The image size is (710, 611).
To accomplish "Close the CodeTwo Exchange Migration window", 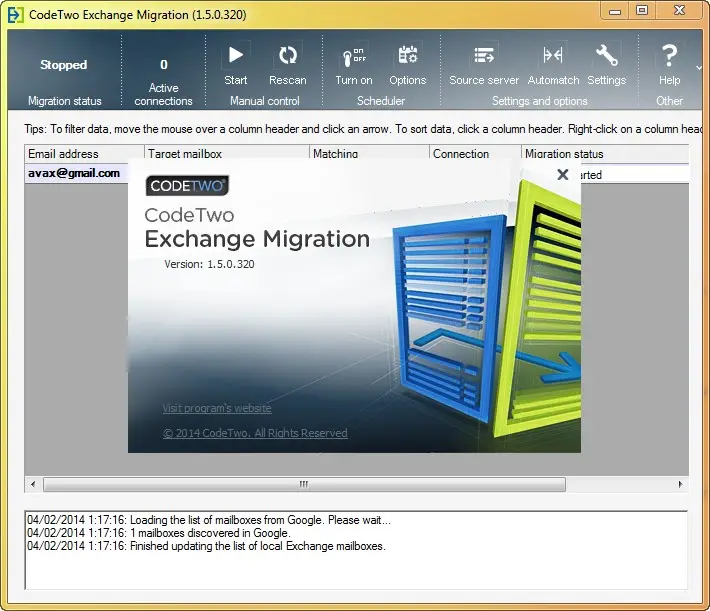I will tap(679, 11).
